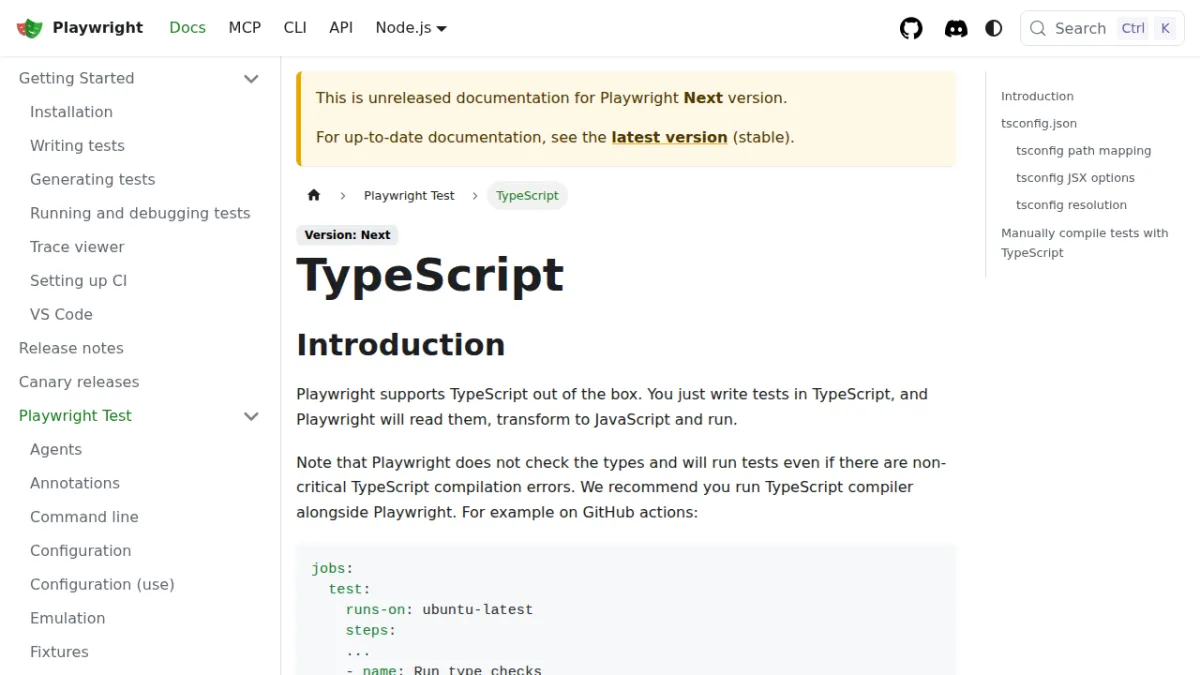Jump to Manually compile tests with TypeScript
This screenshot has height=675, width=1200.
1084,243
